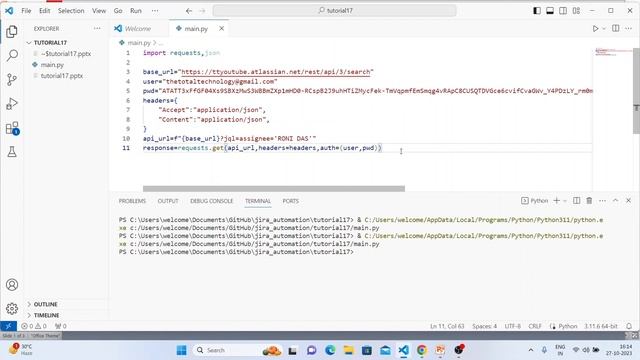Change the UTF-8 encoding
Image resolution: width=640 pixels, height=360 pixels.
tap(513, 326)
